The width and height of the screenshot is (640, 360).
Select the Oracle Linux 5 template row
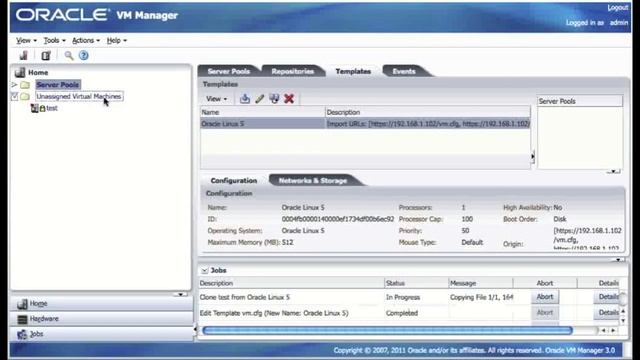click(x=365, y=124)
